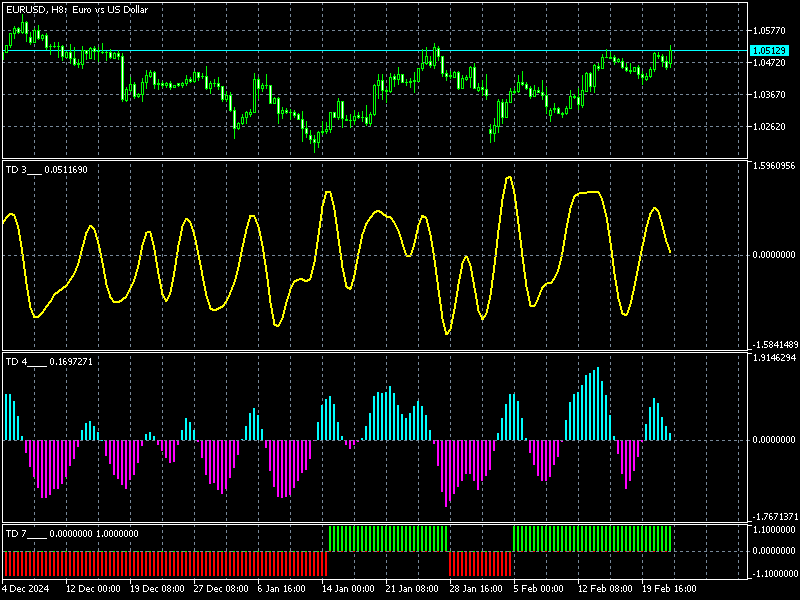The width and height of the screenshot is (800, 600).
Task: Click the 4 Dec 2024 date label
Action: coord(26,589)
